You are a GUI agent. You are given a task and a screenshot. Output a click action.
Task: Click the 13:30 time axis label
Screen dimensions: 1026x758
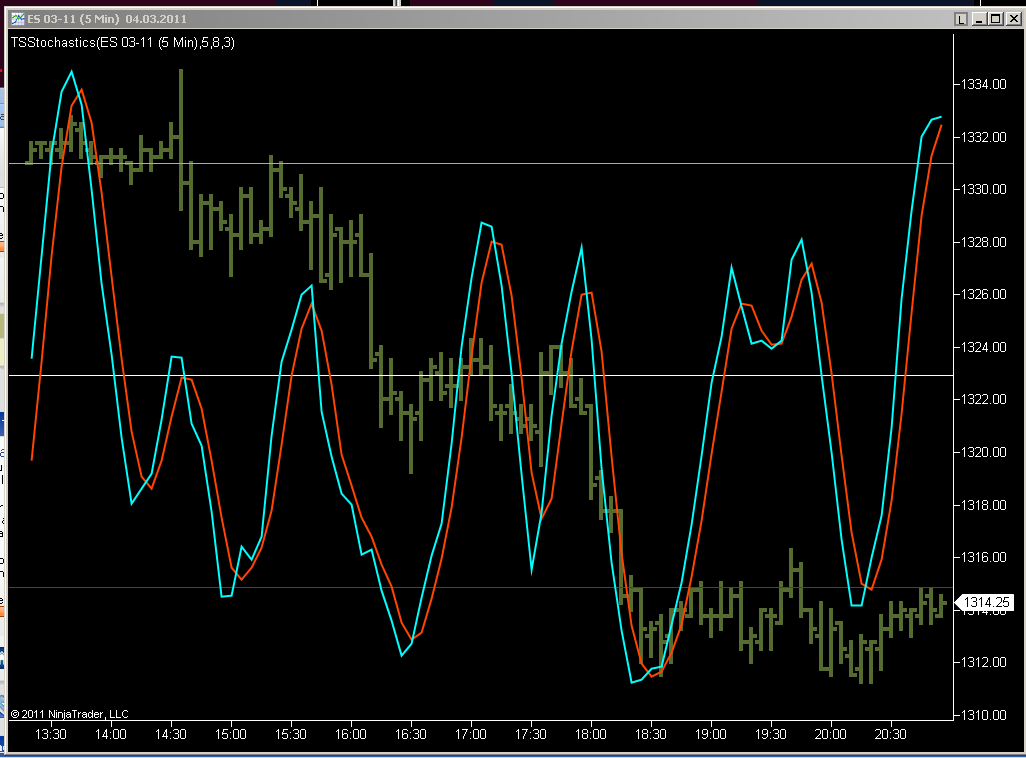(x=50, y=734)
